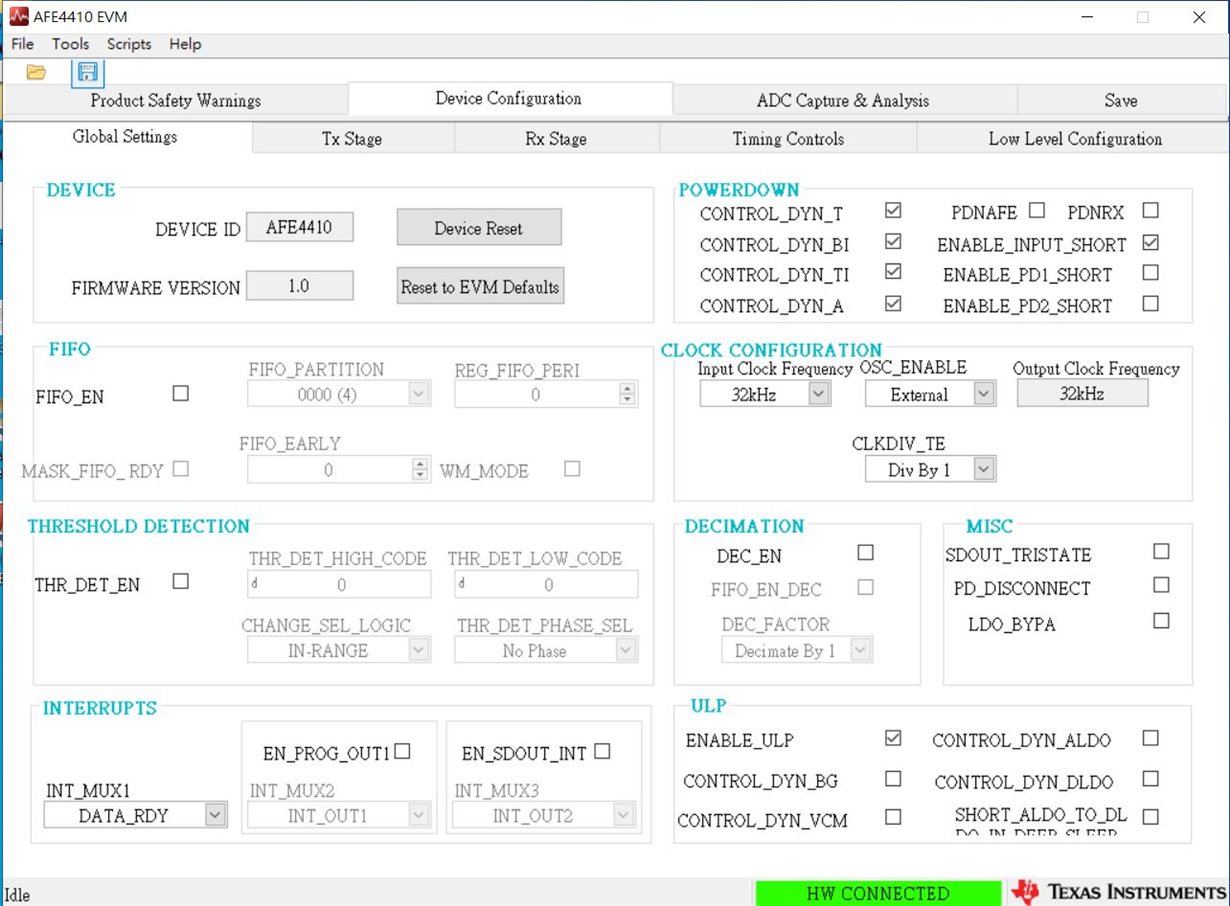Click the REG_FIFO_PERI spinner field

[x=546, y=394]
